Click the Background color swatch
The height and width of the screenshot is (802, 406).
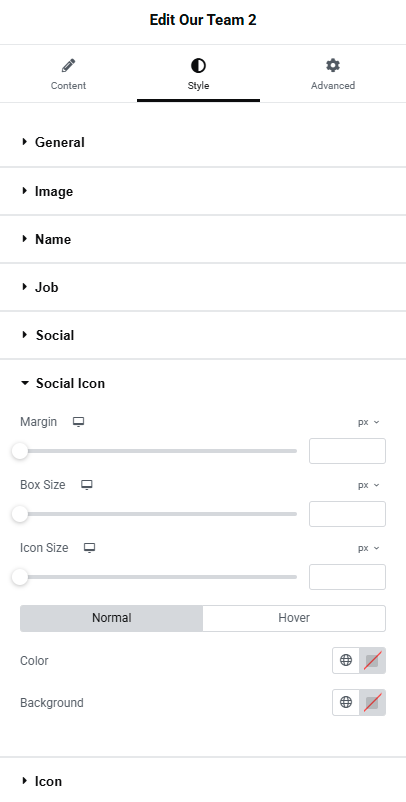(x=372, y=702)
